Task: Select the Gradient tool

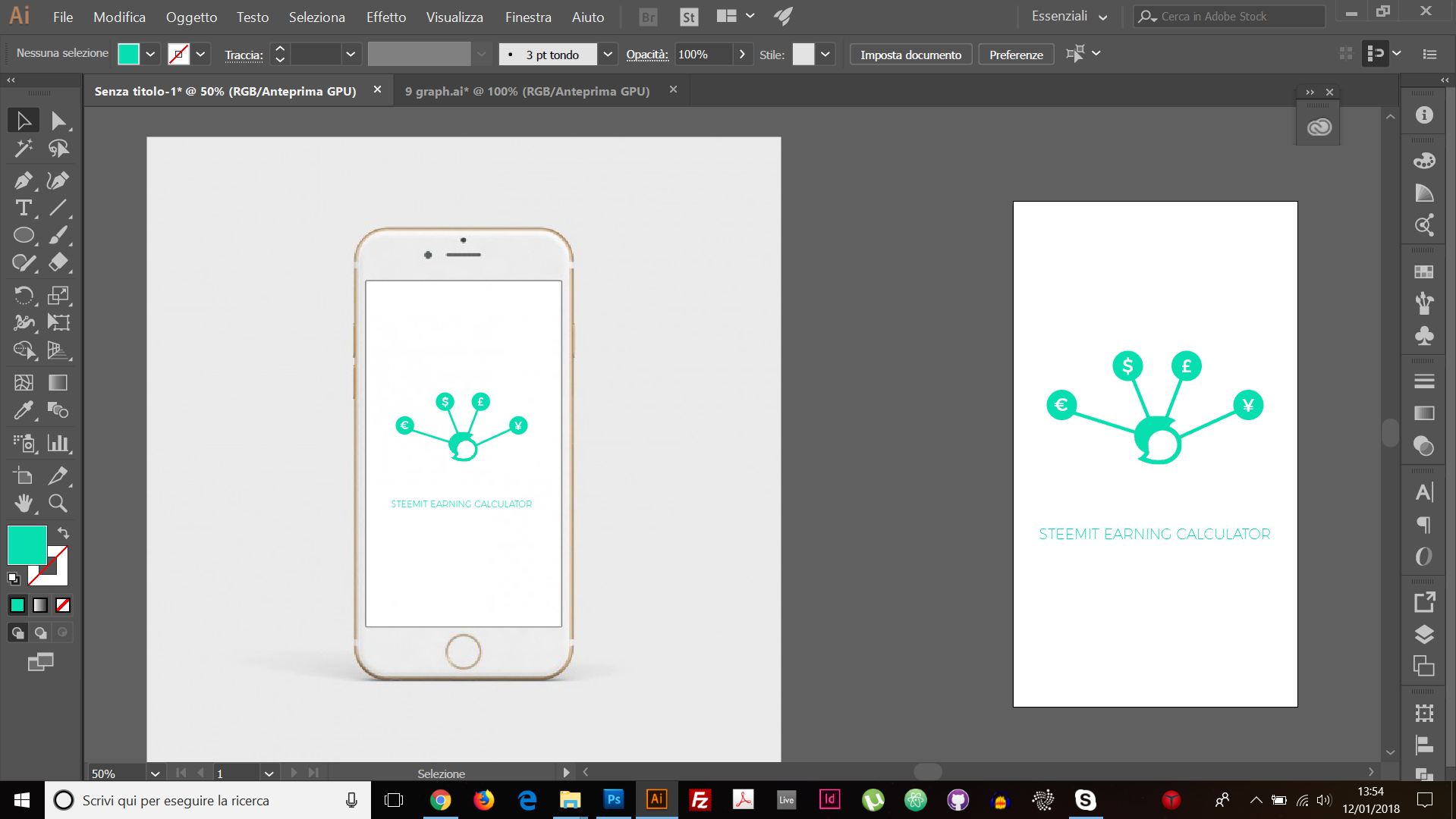Action: click(x=58, y=383)
